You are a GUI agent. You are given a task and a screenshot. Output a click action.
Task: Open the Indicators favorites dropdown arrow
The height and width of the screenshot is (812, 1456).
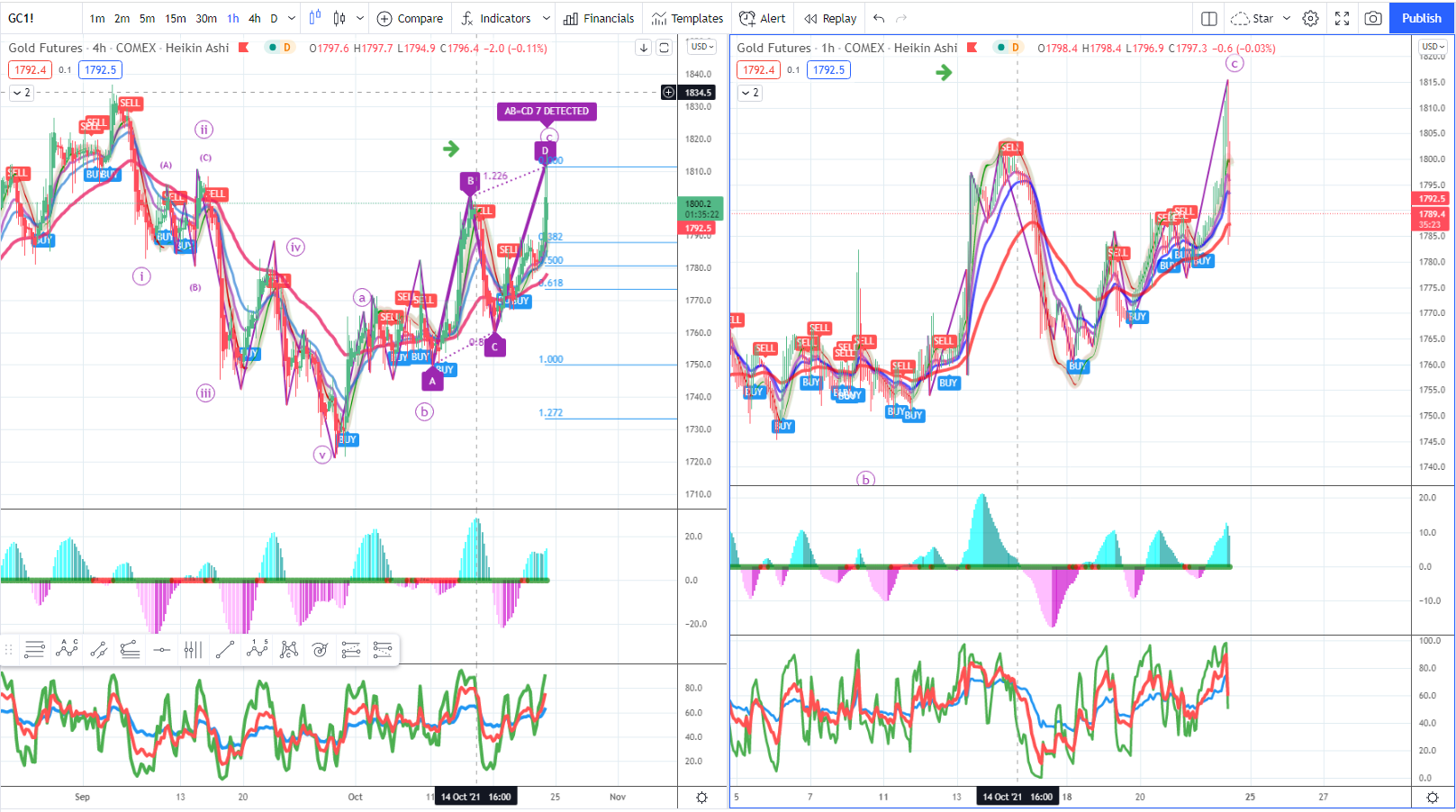(x=546, y=18)
